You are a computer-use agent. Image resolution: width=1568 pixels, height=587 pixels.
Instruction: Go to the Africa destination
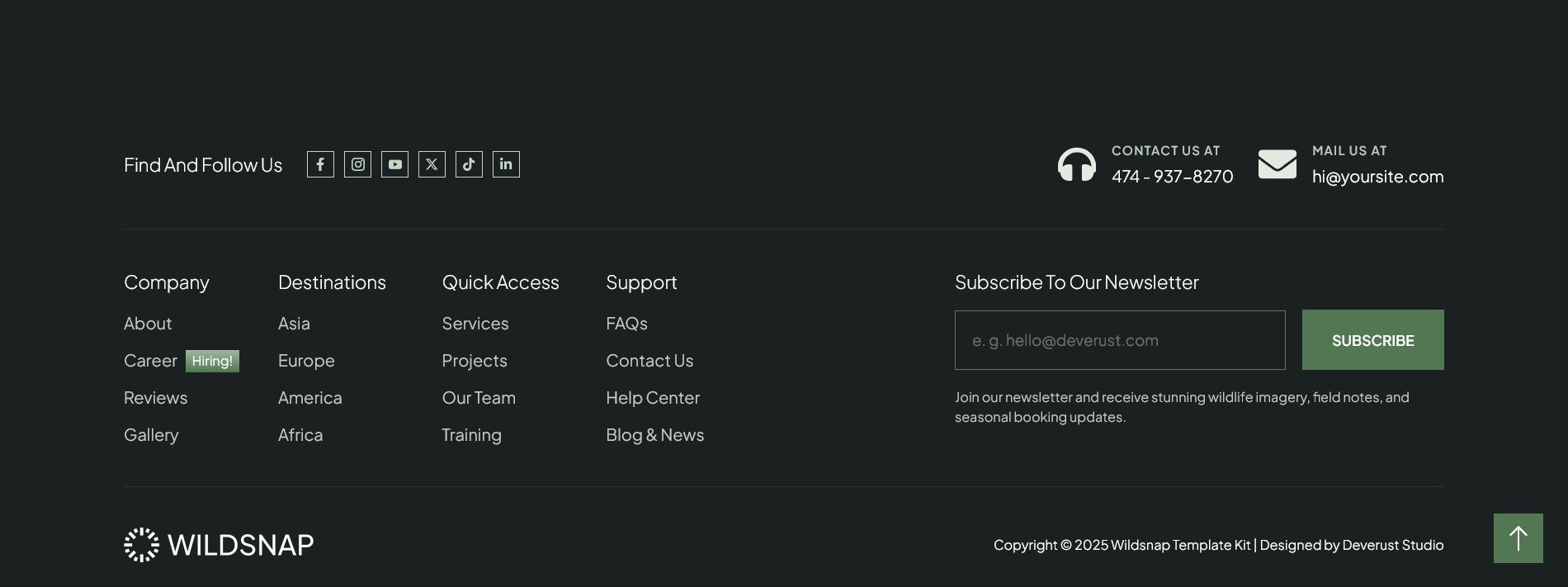[300, 435]
